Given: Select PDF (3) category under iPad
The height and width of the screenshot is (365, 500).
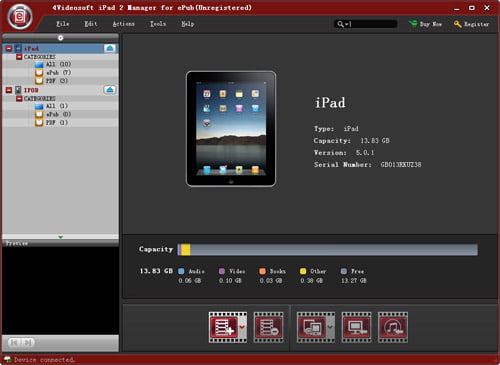Looking at the screenshot, I should (x=57, y=81).
